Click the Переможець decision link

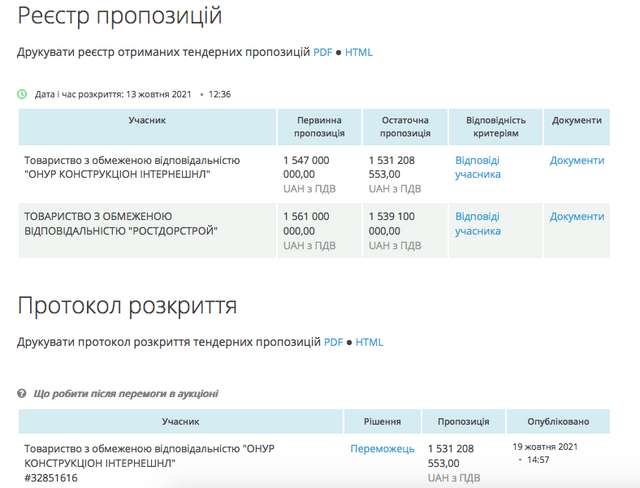382,449
